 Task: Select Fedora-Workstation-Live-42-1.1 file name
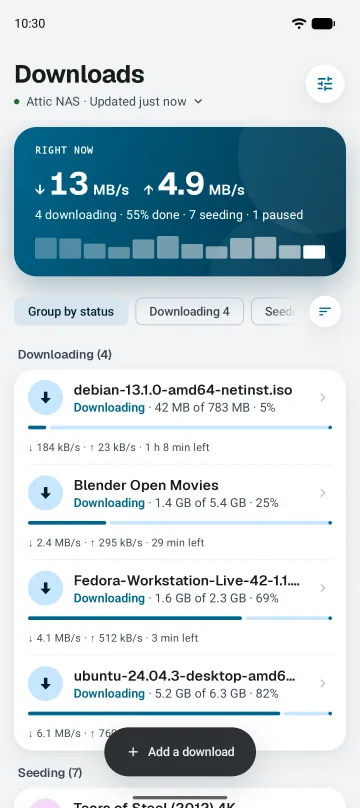click(187, 581)
